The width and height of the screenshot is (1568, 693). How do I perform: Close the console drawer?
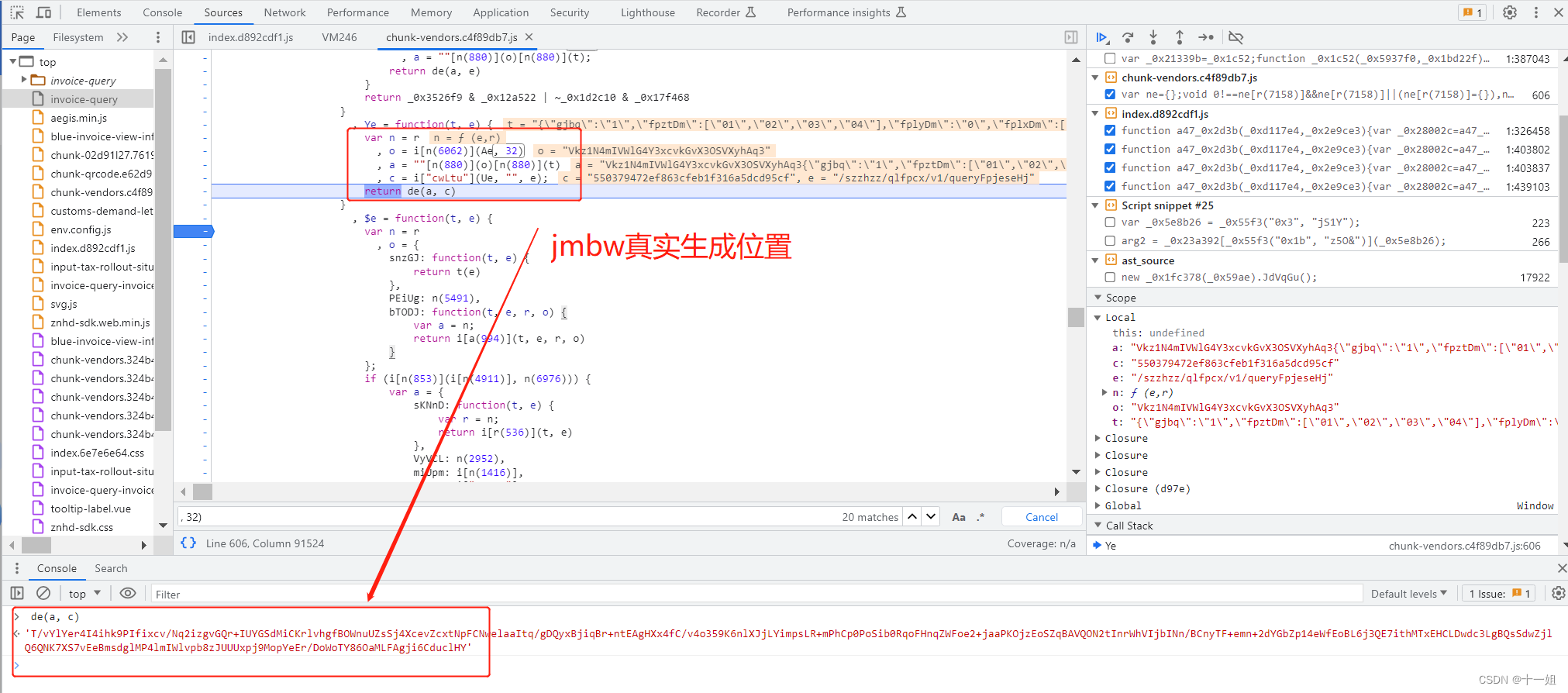coord(1561,568)
